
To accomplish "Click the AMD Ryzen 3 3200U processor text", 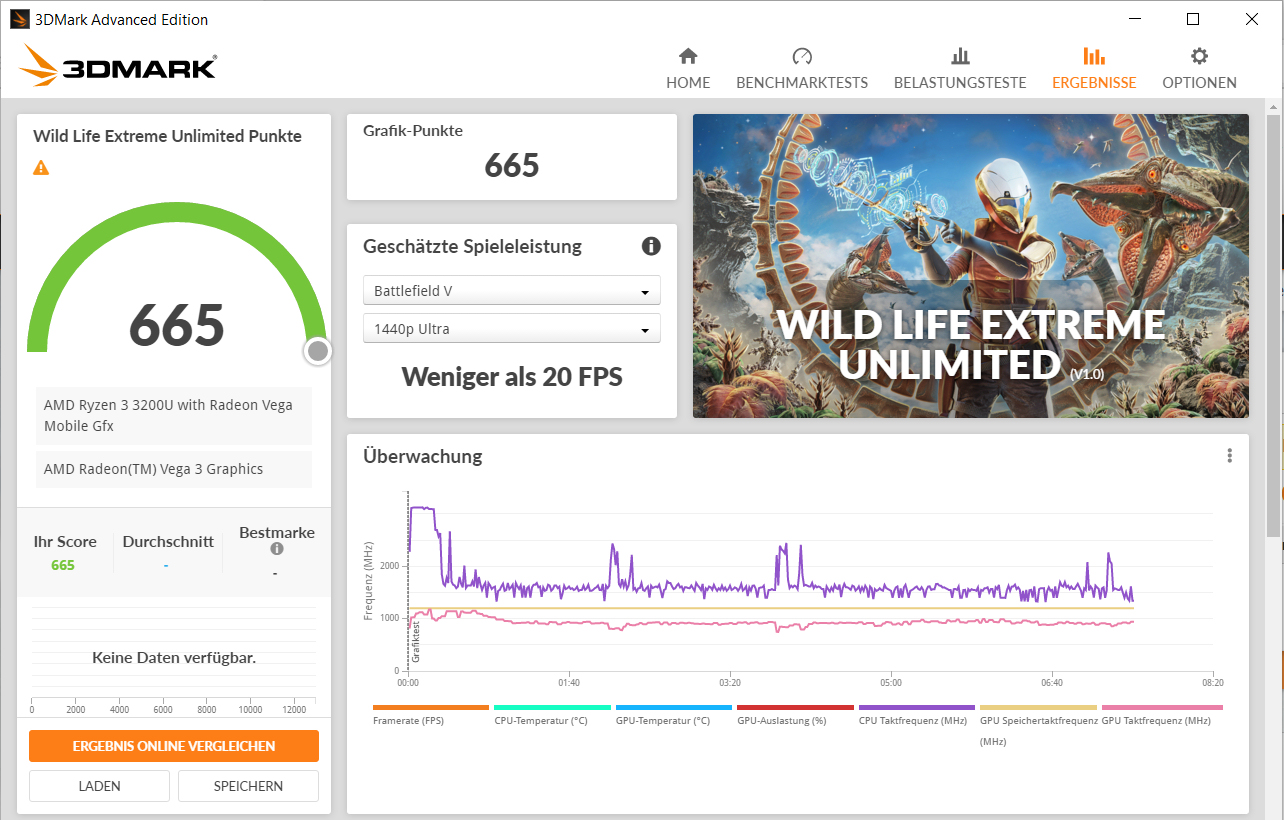I will tap(174, 416).
